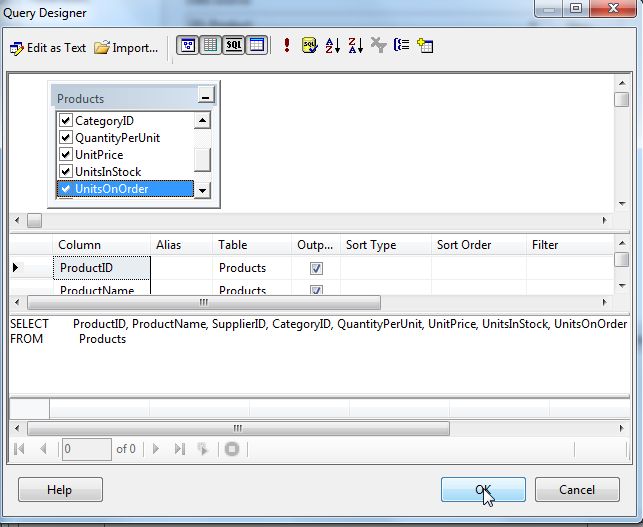Screen dimensions: 643x527
Task: Click the Cancel button
Action: pos(577,489)
